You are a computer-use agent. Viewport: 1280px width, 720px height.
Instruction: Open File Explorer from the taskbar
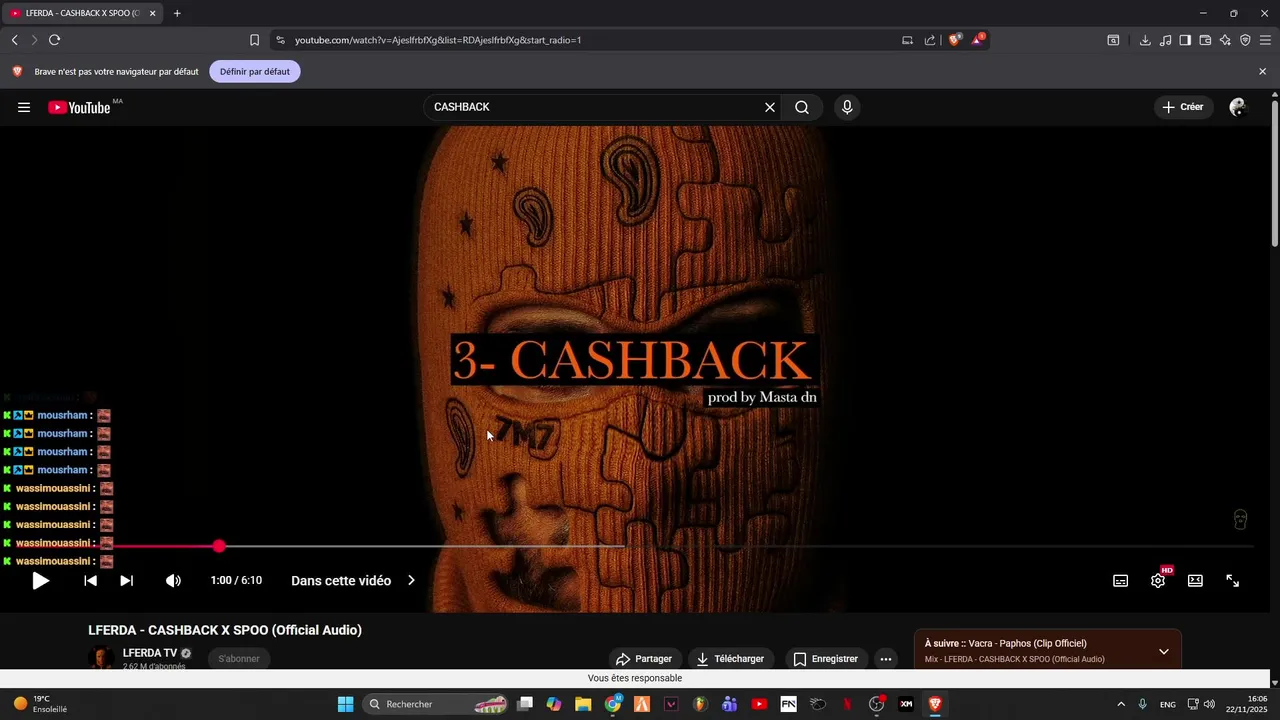pos(583,704)
